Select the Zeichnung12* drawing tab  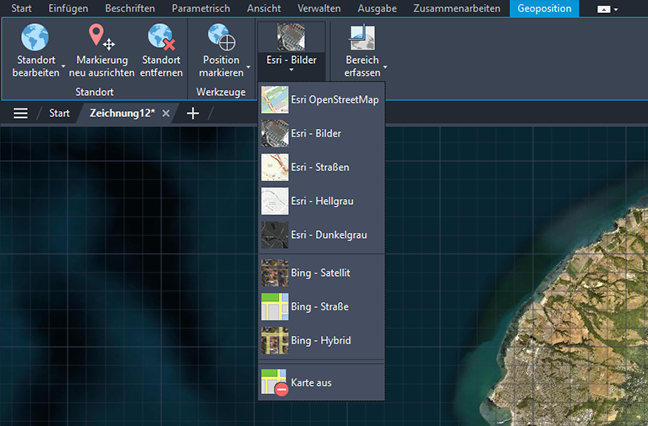tap(122, 113)
